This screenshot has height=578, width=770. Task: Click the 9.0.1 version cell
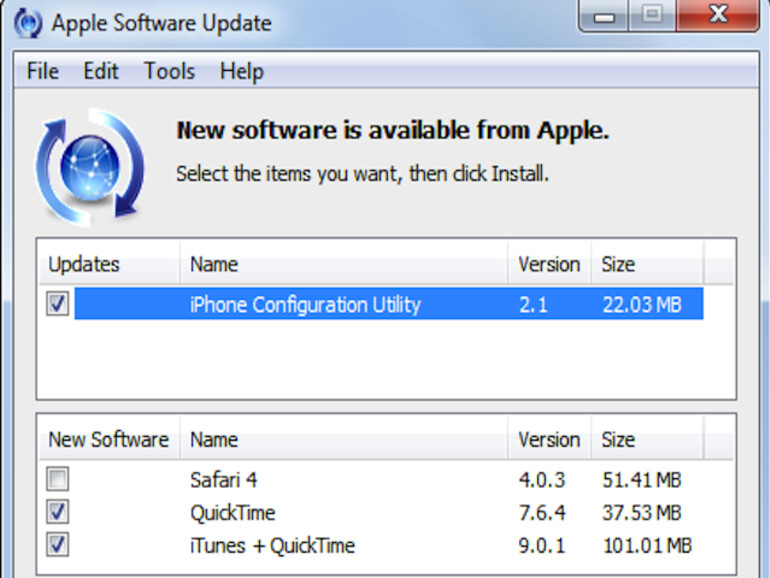coord(542,546)
